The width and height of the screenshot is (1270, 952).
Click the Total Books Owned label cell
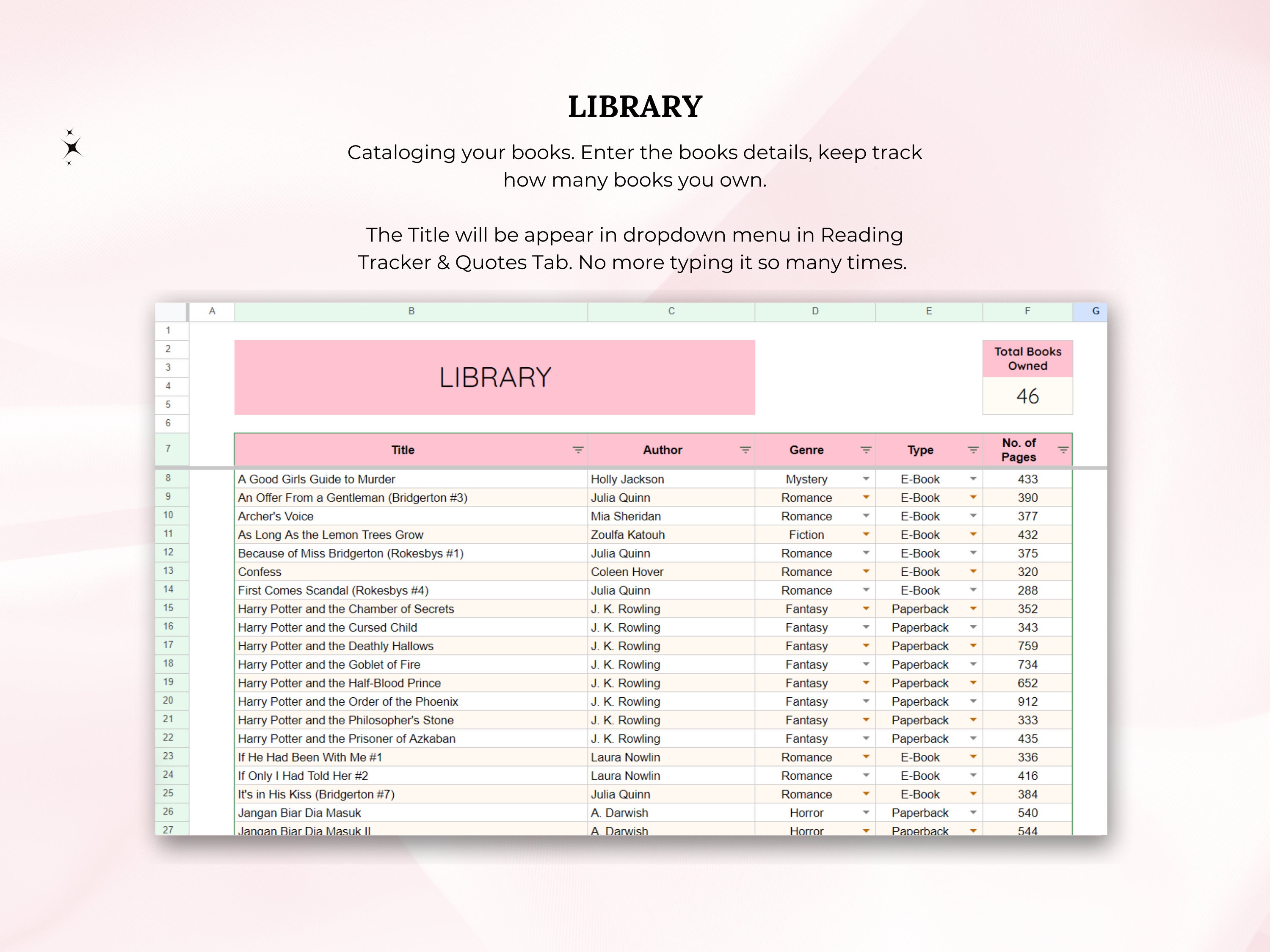[1028, 359]
